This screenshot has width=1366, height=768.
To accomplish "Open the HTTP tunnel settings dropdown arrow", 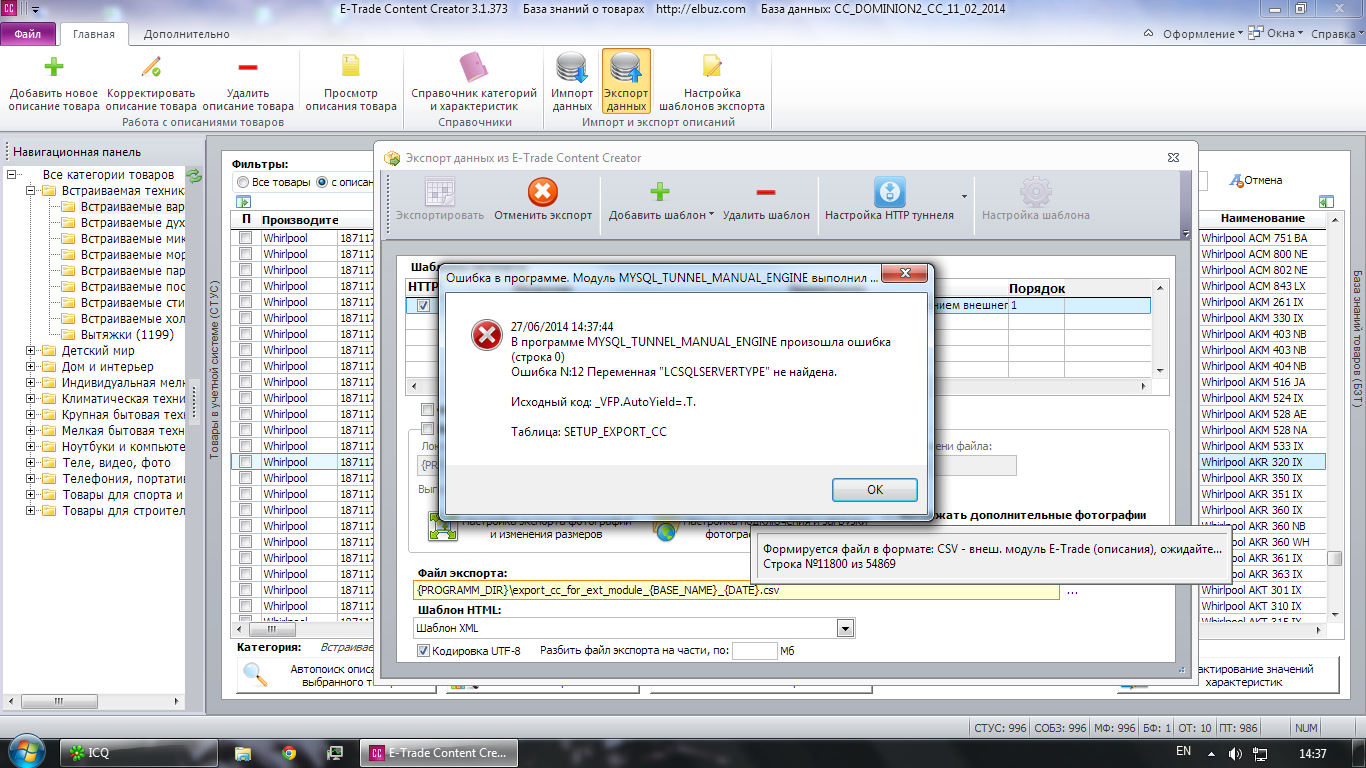I will (x=964, y=195).
